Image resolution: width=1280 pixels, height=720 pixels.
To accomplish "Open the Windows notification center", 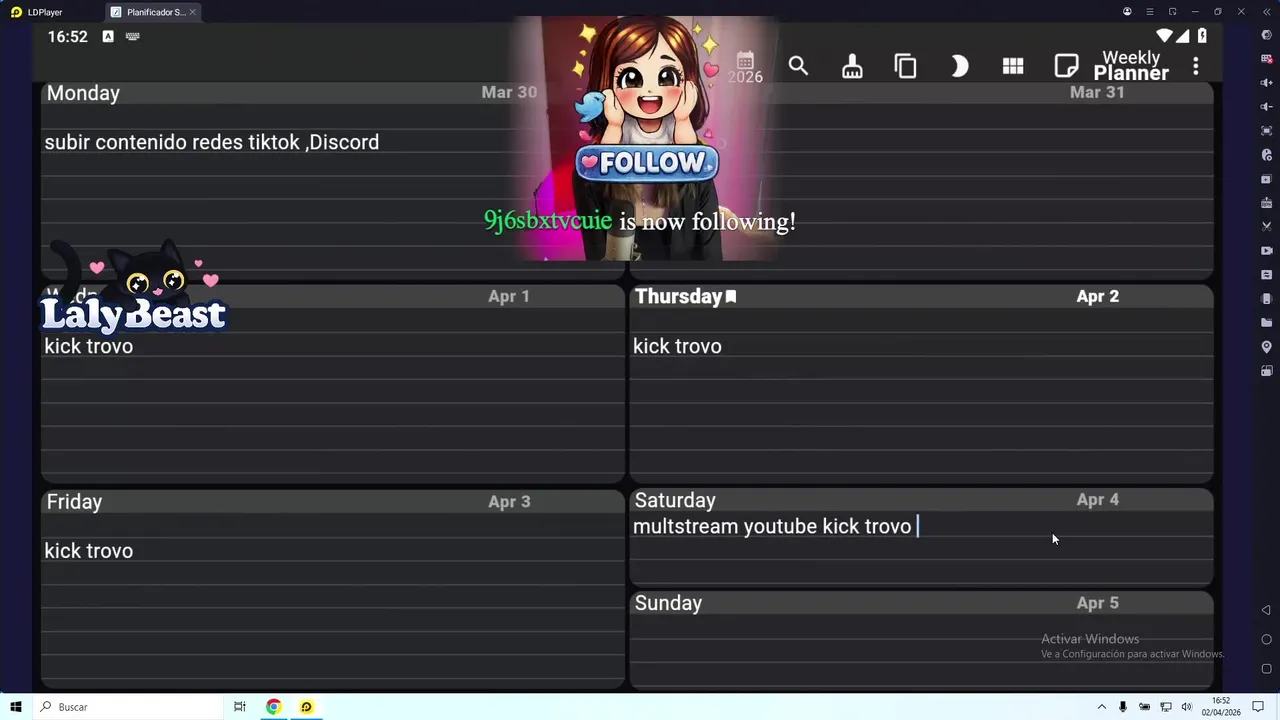I will 1258,707.
